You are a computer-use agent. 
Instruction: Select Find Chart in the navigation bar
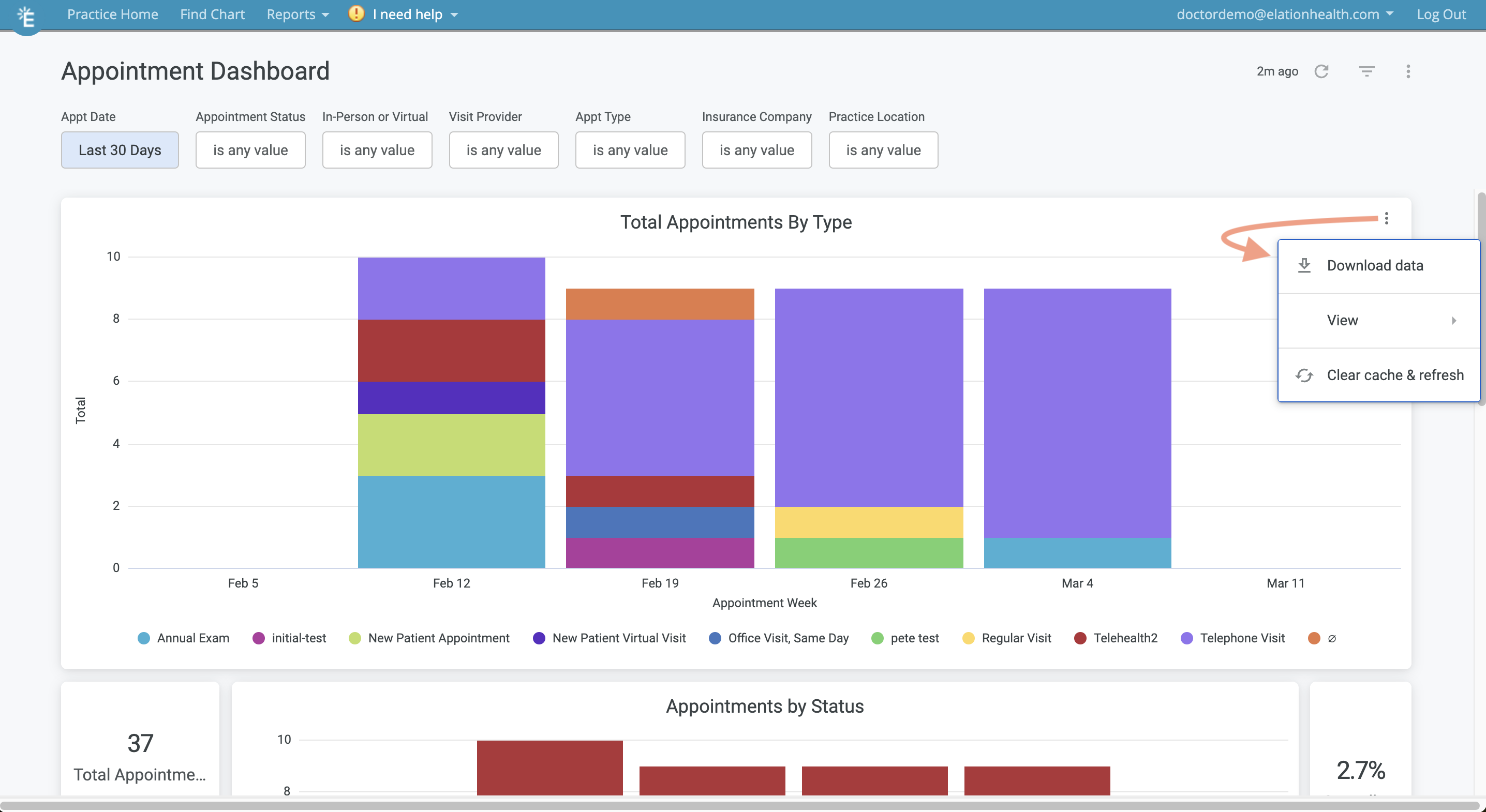[x=212, y=14]
